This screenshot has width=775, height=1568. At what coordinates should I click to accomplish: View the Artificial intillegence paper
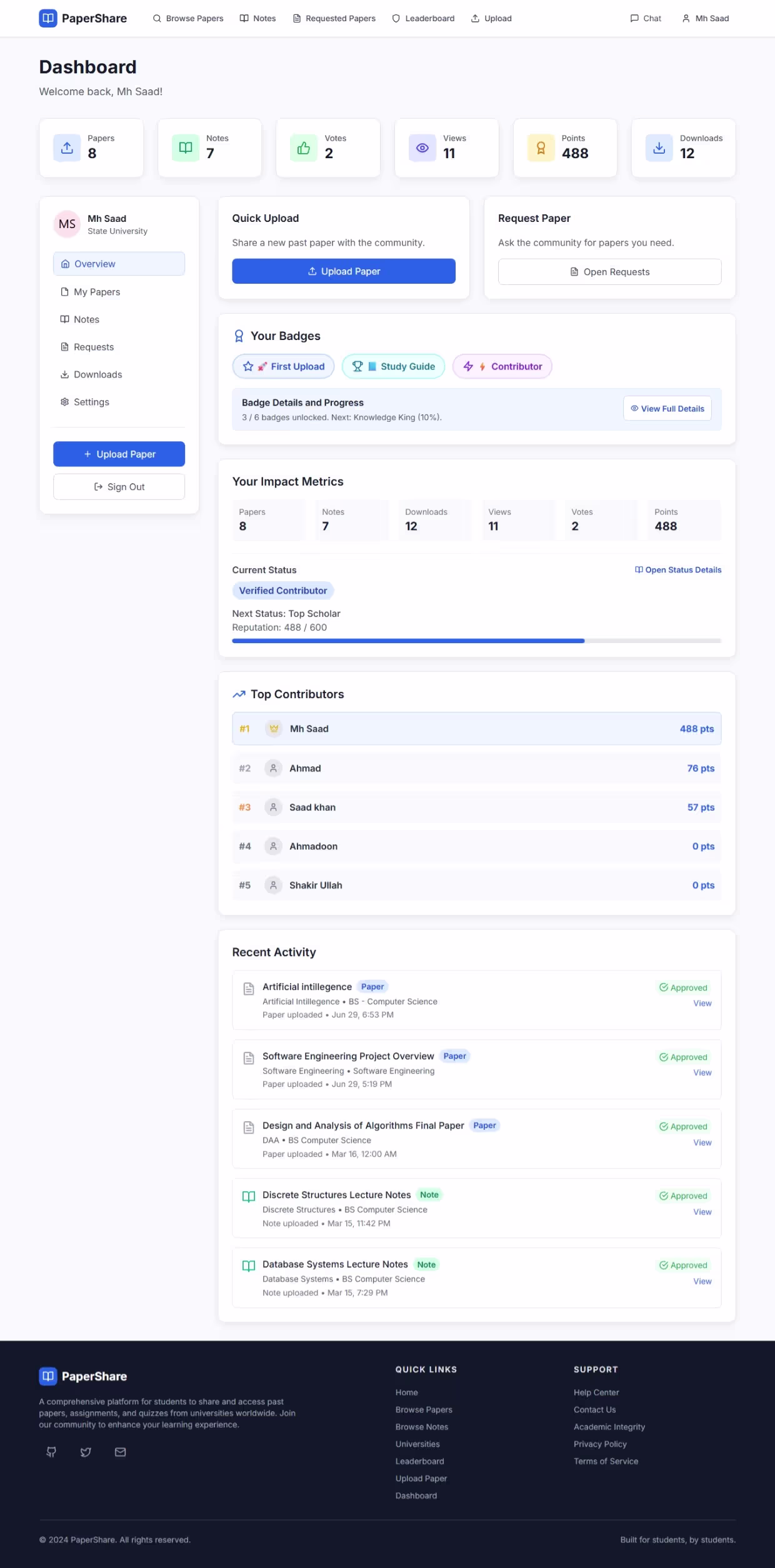click(702, 1003)
